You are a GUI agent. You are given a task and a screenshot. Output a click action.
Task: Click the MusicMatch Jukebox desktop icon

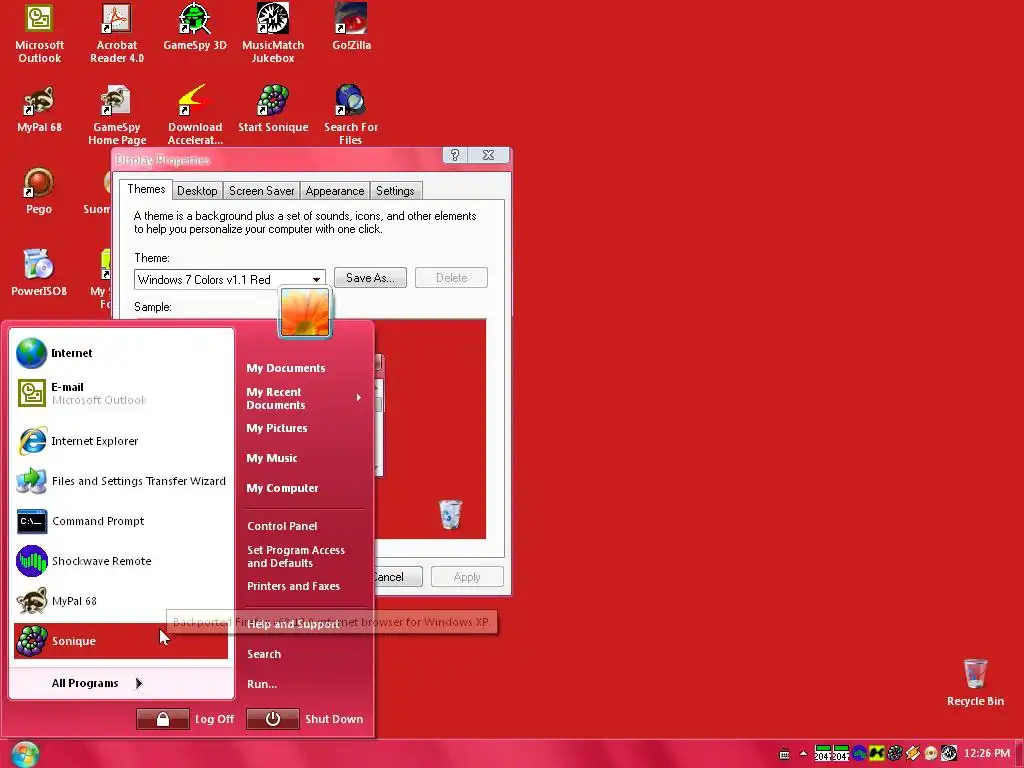click(273, 33)
